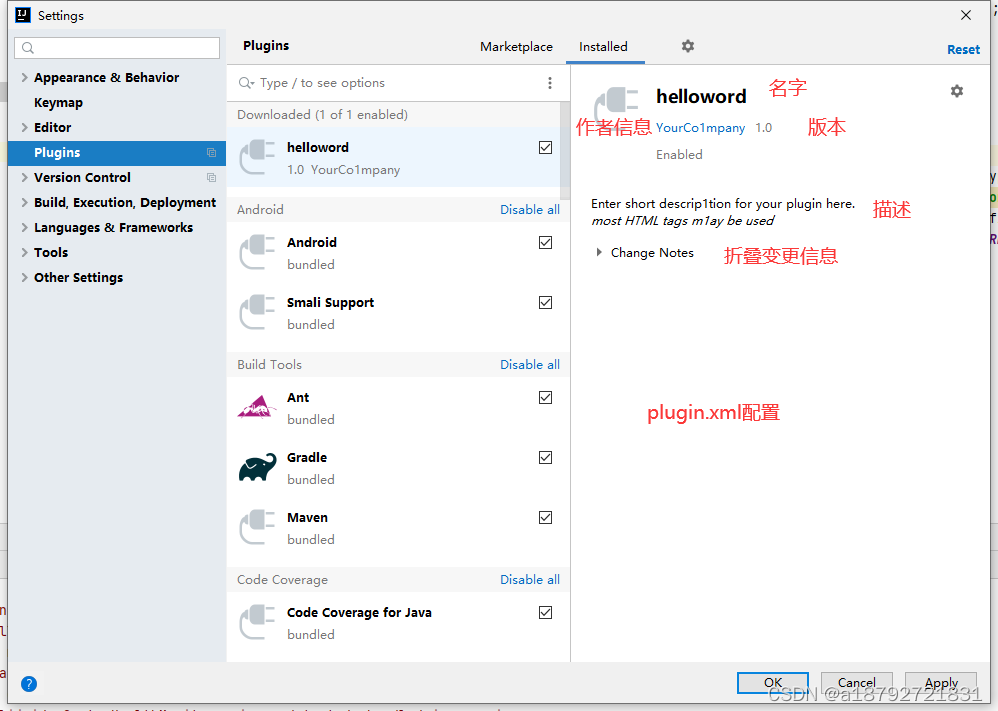Click plugin list vertical scrollbar
The width and height of the screenshot is (998, 711).
[x=565, y=150]
